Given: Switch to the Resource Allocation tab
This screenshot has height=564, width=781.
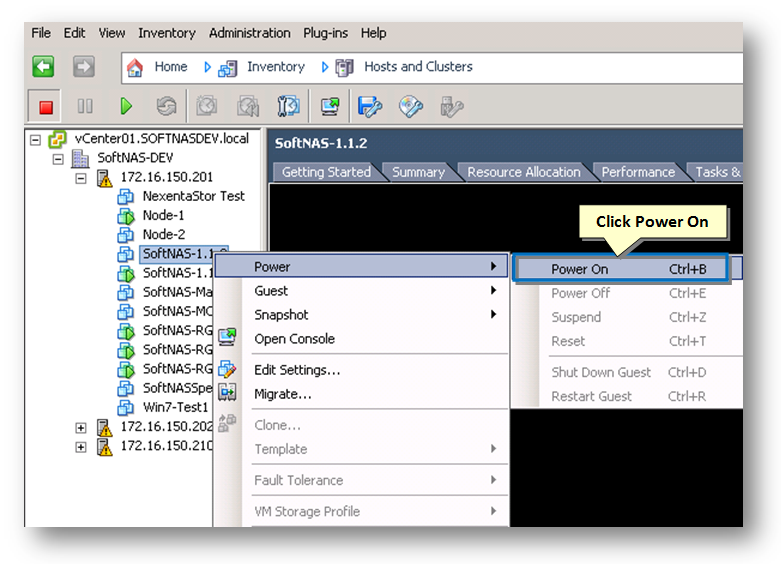Looking at the screenshot, I should coord(523,172).
